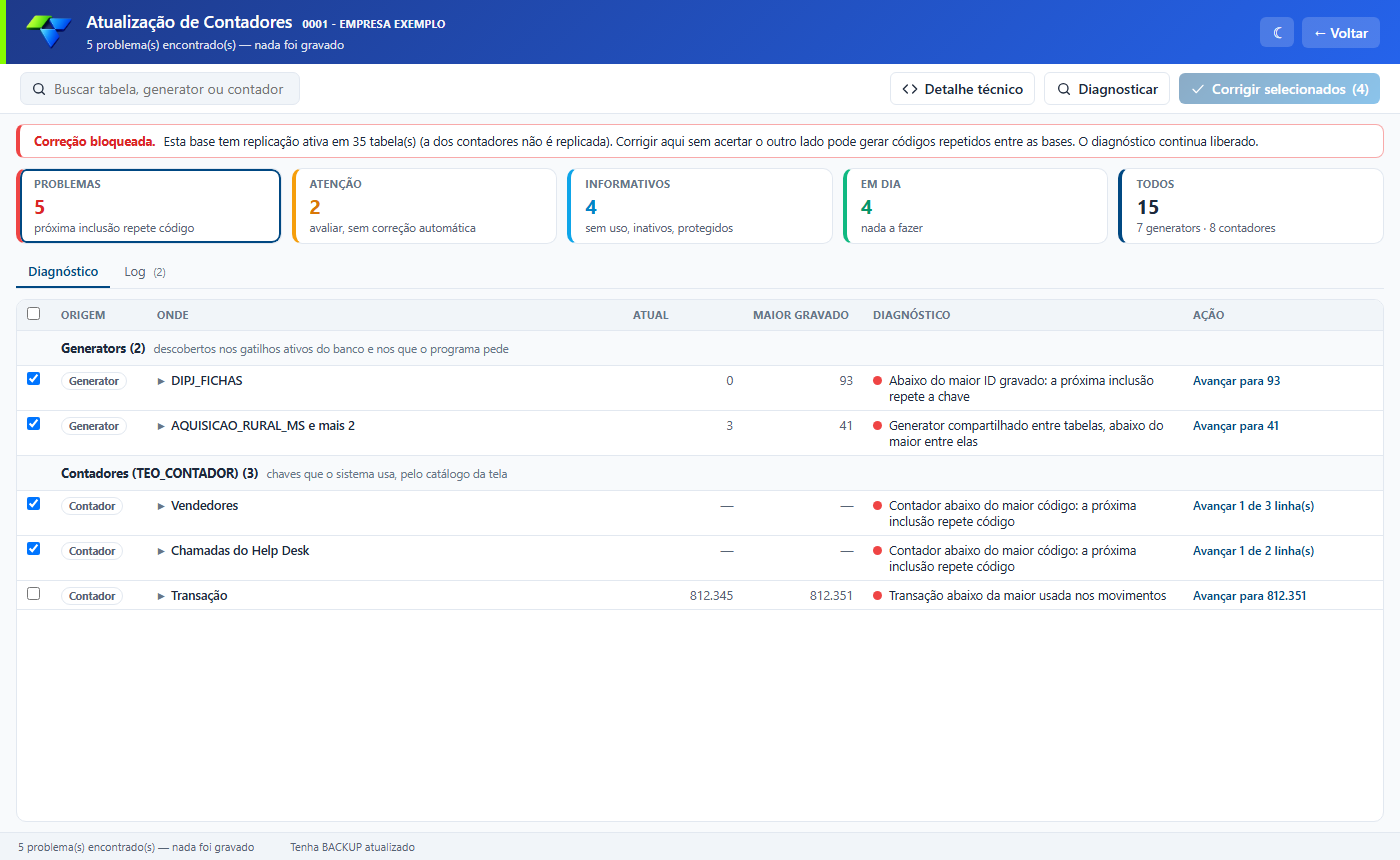Click the MAIOR GRAVADO column header
Image resolution: width=1400 pixels, height=860 pixels.
(x=801, y=315)
